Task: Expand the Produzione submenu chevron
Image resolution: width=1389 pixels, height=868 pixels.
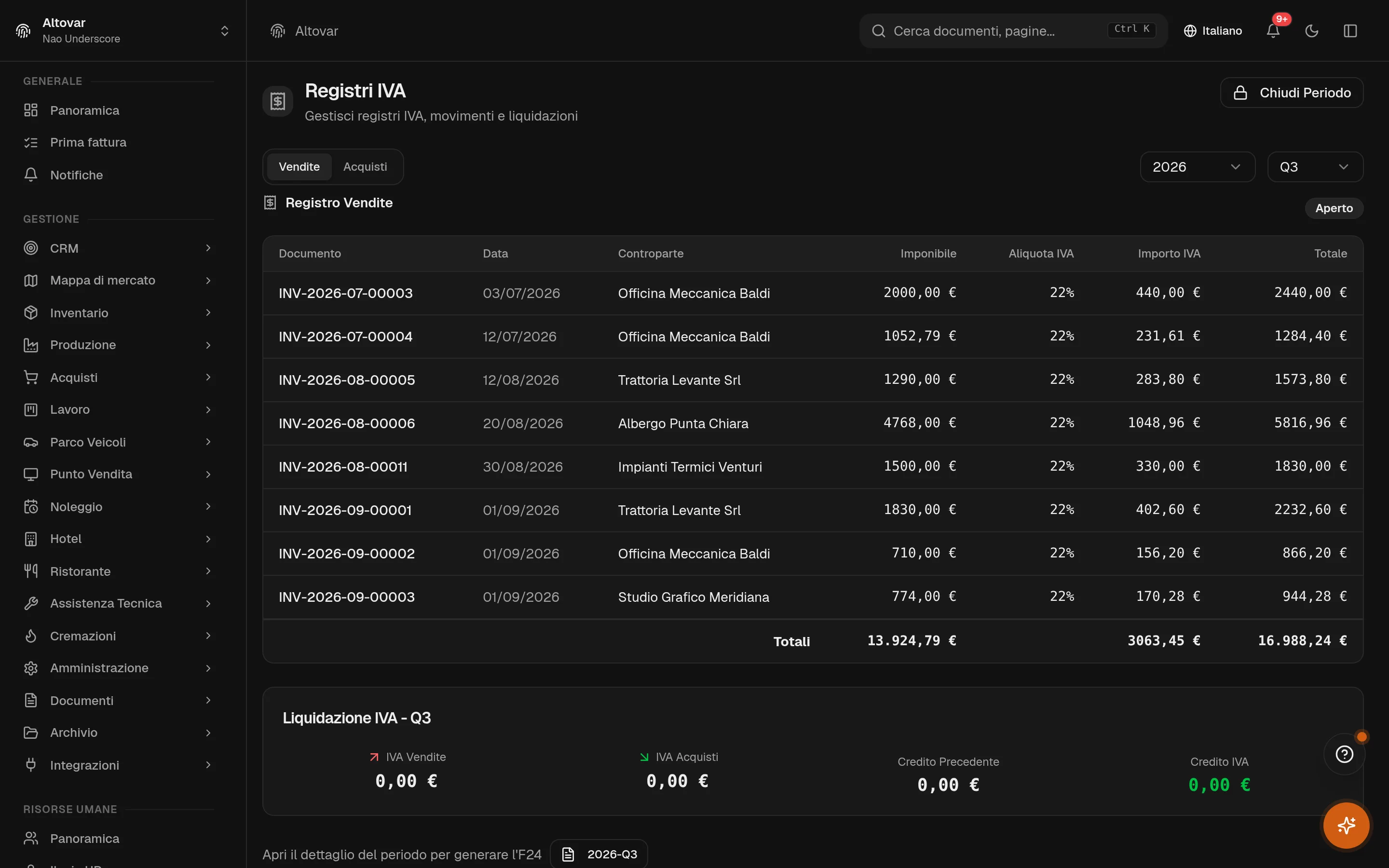Action: pos(208,345)
